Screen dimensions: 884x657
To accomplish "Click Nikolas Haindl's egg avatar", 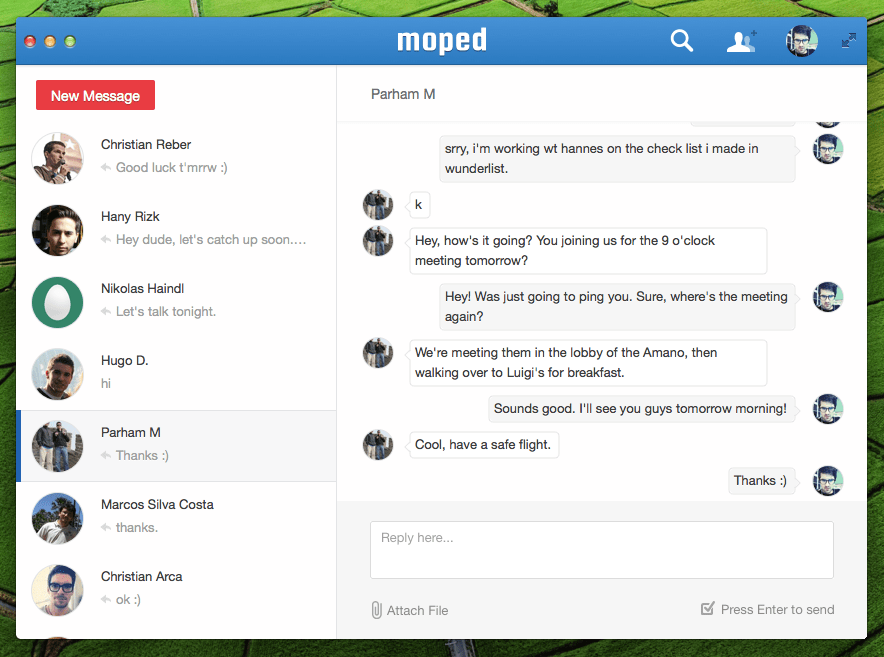I will click(57, 301).
